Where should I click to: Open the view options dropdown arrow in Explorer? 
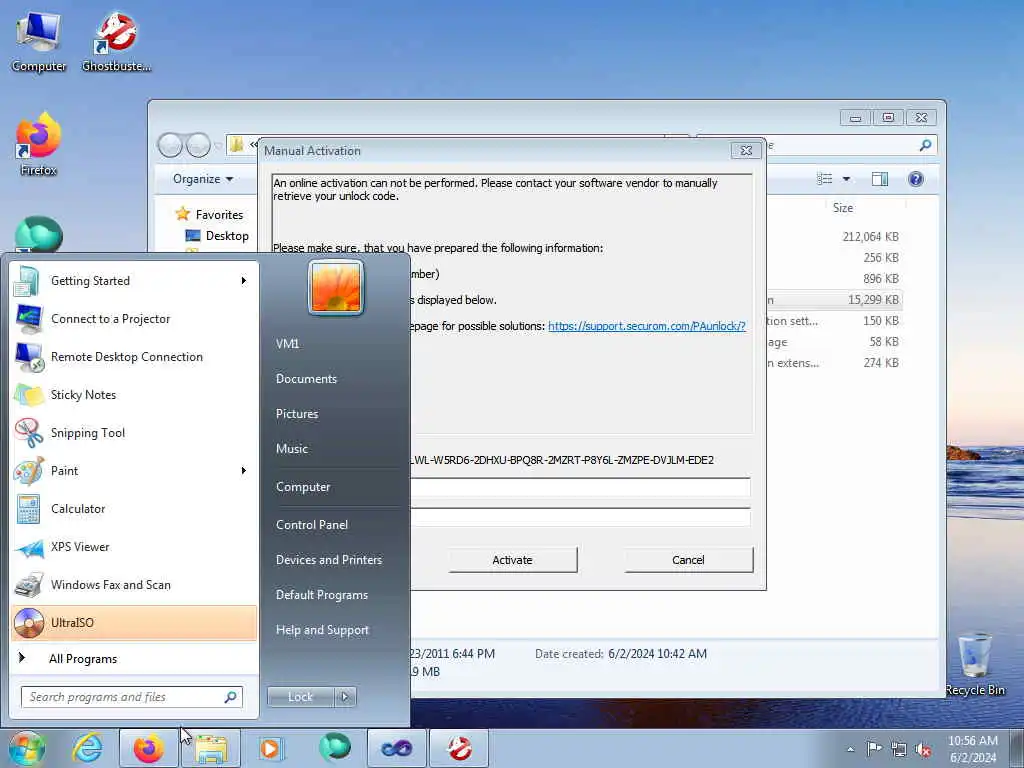(846, 179)
